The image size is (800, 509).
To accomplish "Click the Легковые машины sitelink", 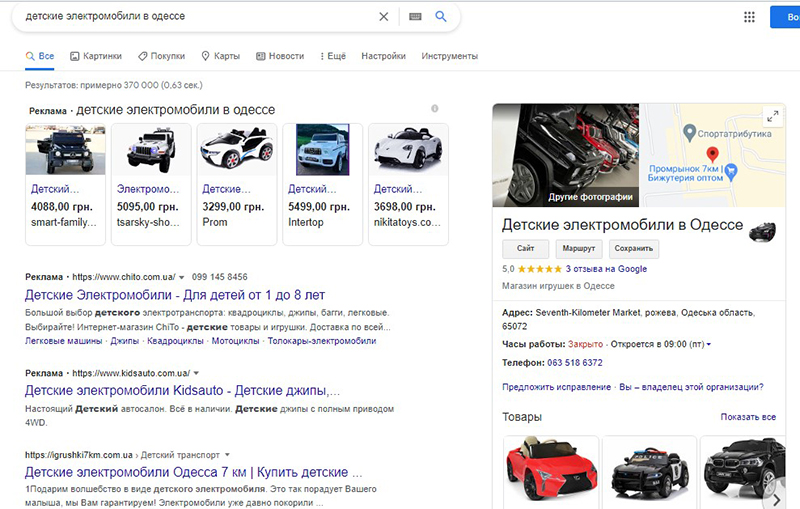I will pos(64,341).
